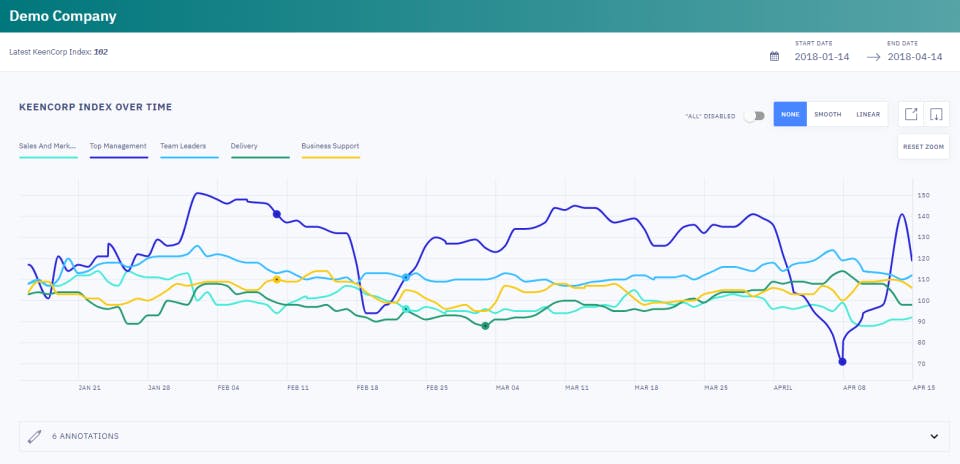Click the RESET ZOOM button
Image resolution: width=960 pixels, height=464 pixels.
(923, 147)
